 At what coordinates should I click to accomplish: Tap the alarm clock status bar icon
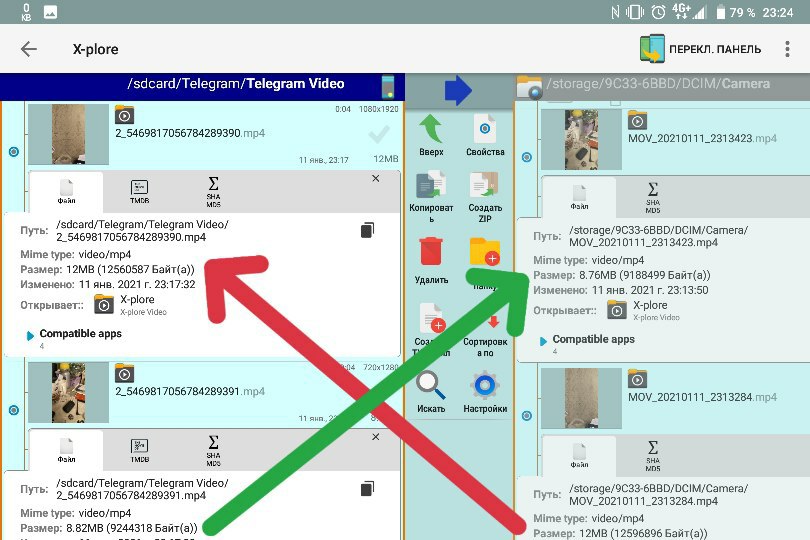pyautogui.click(x=658, y=12)
